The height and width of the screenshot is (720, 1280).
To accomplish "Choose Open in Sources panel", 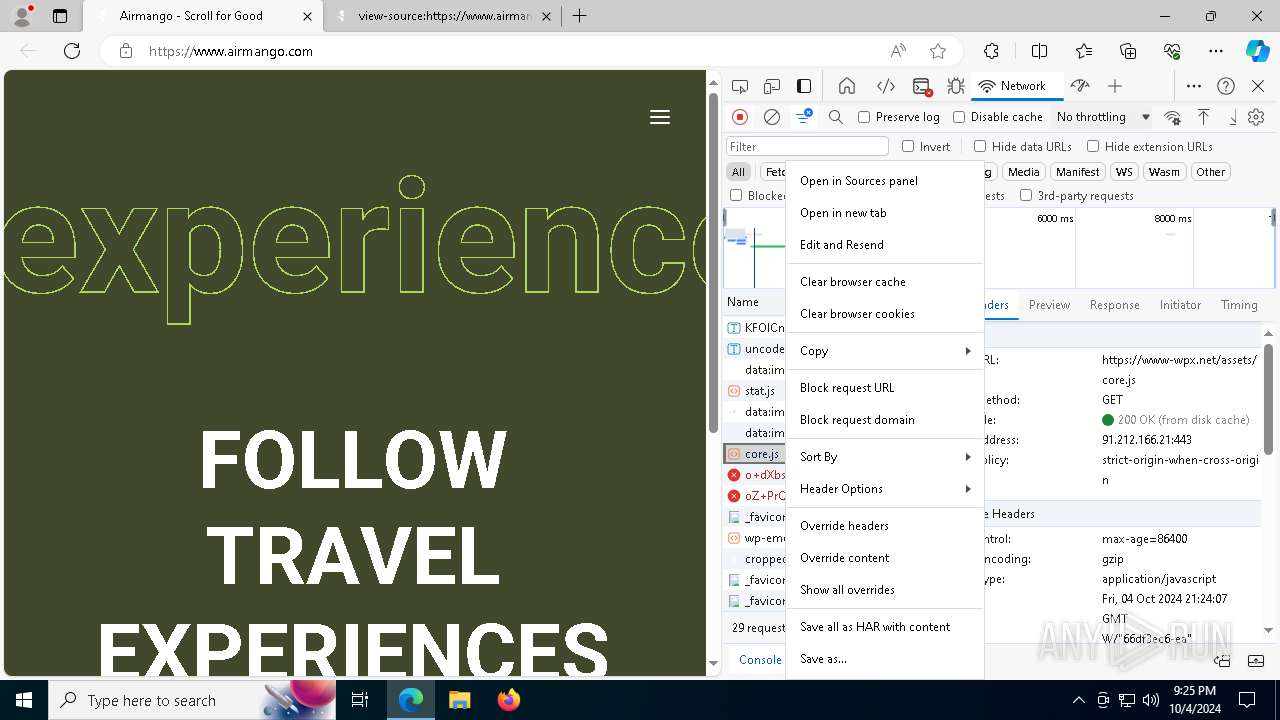I will pyautogui.click(x=885, y=181).
